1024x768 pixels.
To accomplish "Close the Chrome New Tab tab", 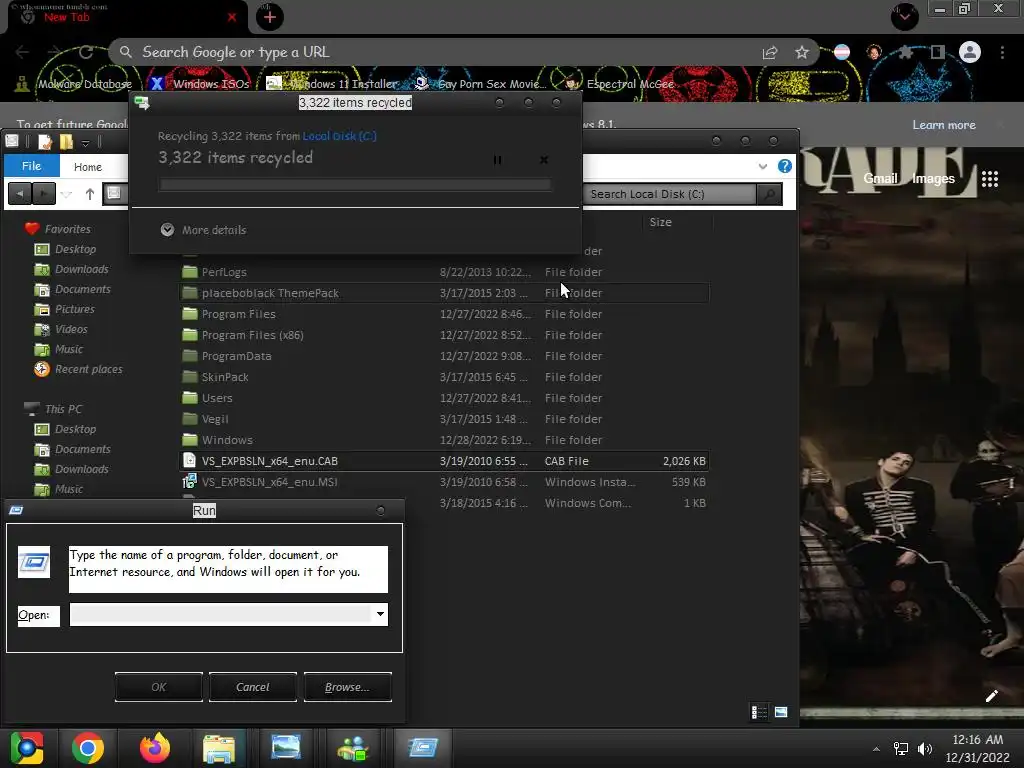I will pyautogui.click(x=232, y=18).
